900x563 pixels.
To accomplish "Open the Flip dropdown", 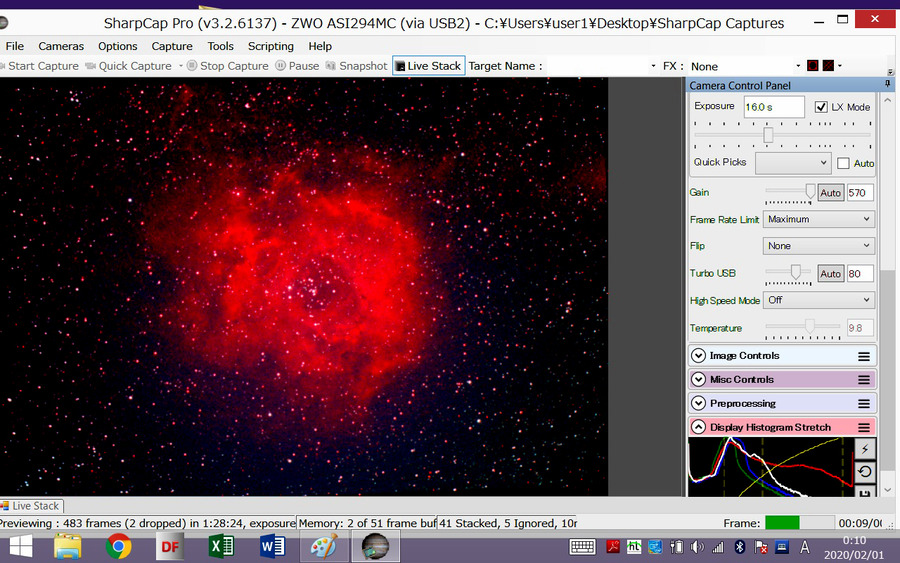I will click(x=818, y=246).
